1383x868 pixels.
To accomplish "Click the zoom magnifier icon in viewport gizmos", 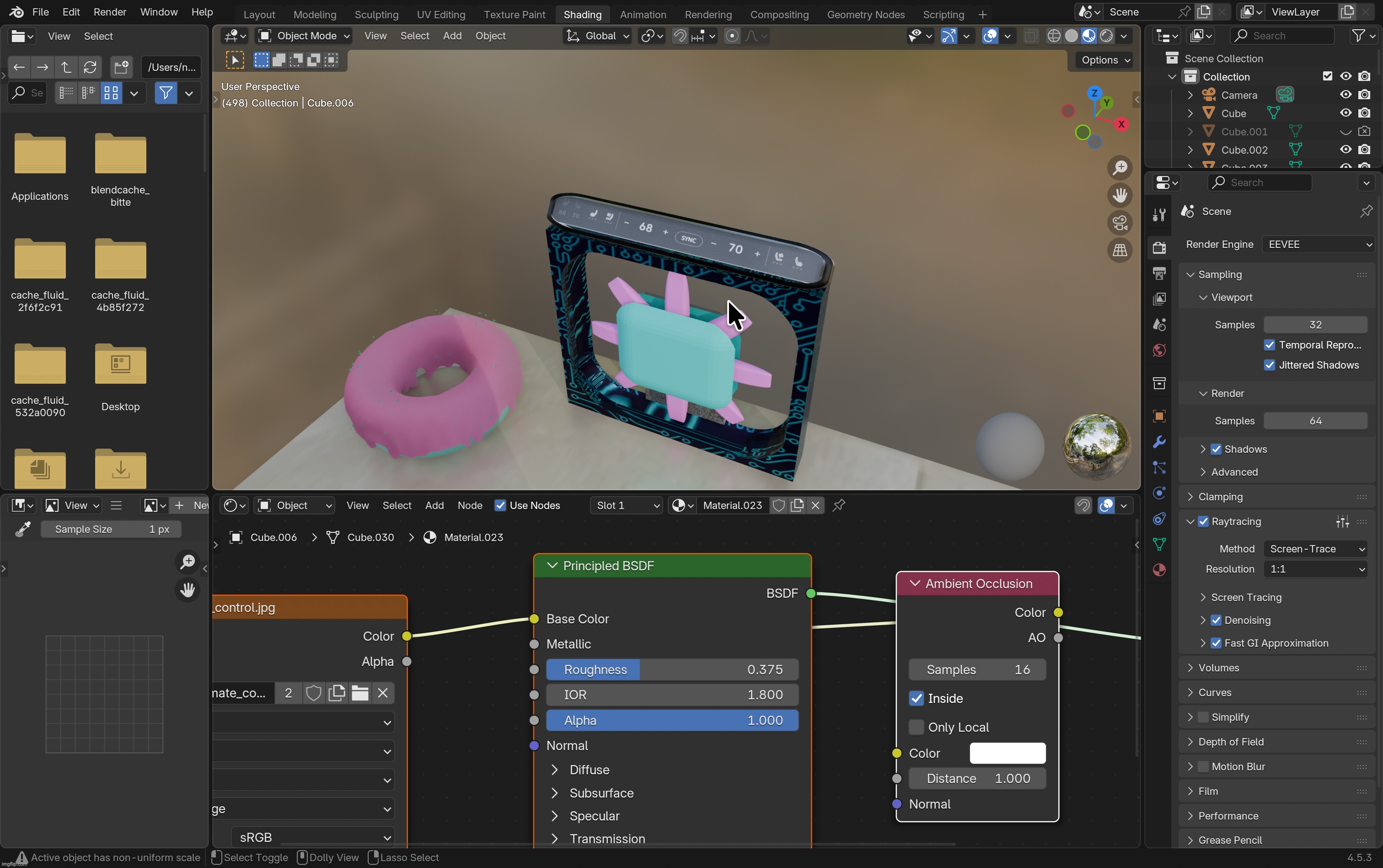I will click(x=1120, y=167).
